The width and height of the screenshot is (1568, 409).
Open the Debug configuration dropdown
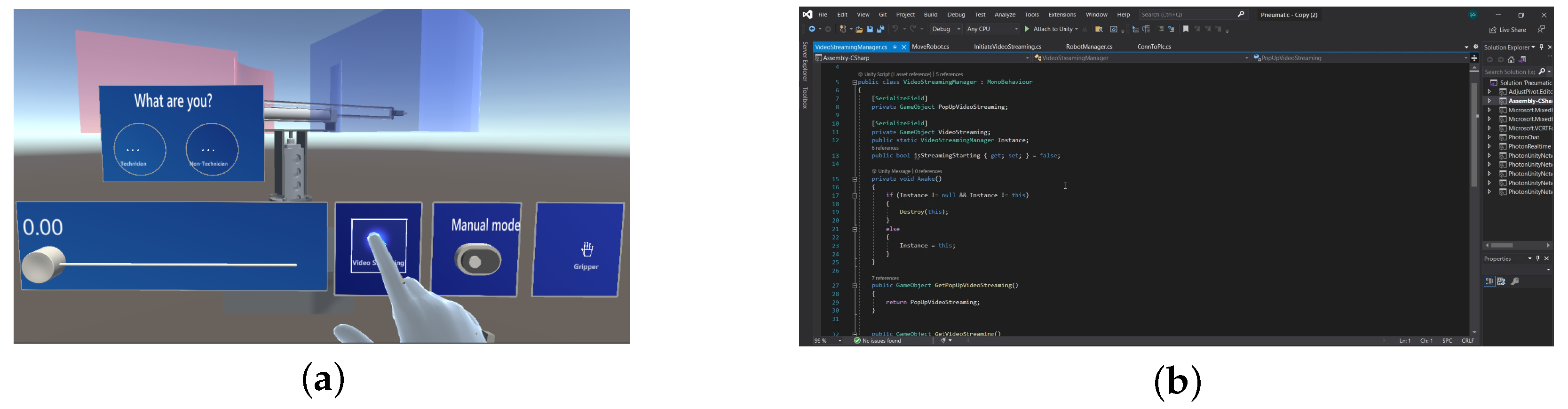[x=946, y=29]
